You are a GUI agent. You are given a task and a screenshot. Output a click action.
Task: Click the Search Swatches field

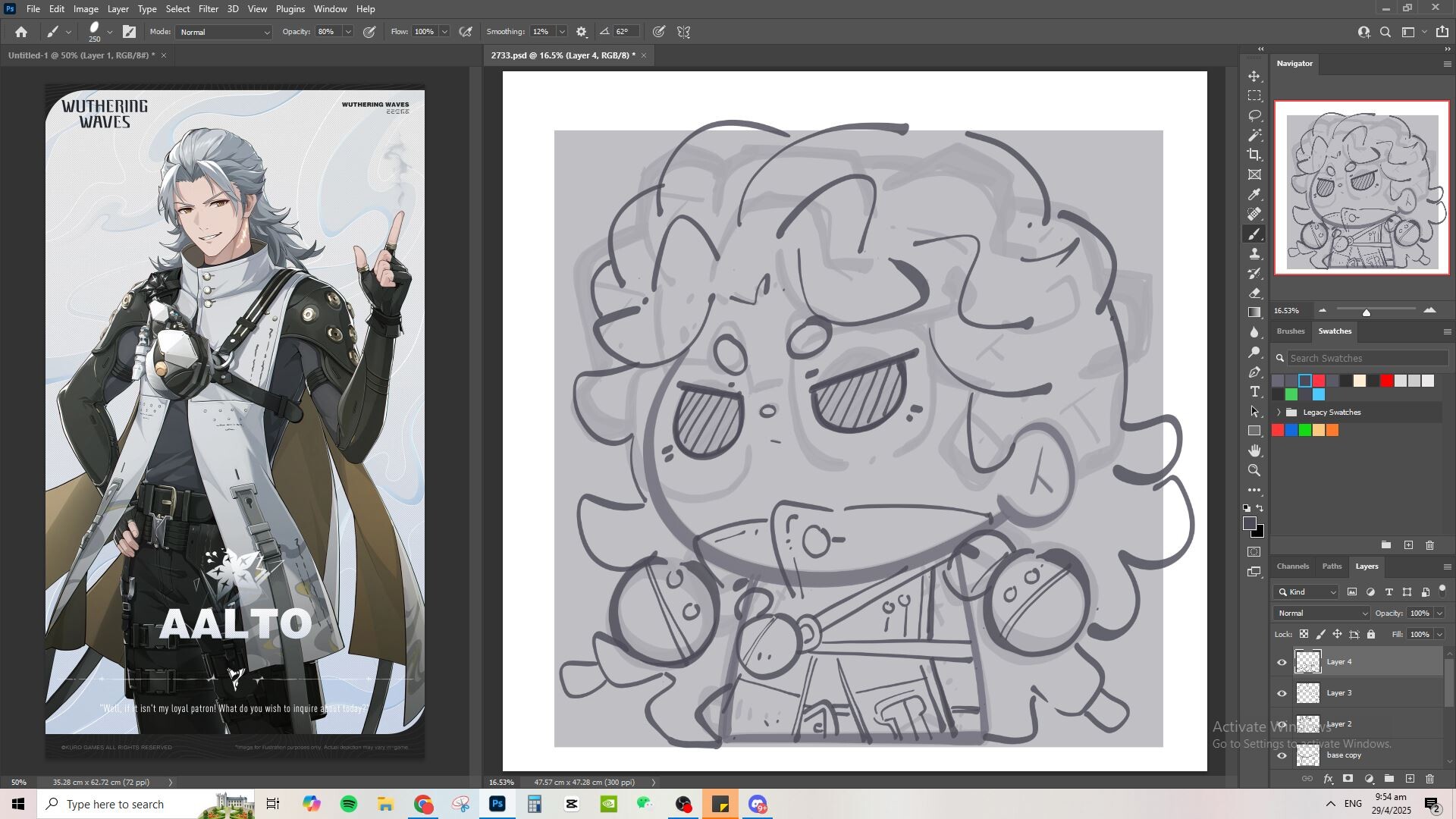pyautogui.click(x=1368, y=359)
